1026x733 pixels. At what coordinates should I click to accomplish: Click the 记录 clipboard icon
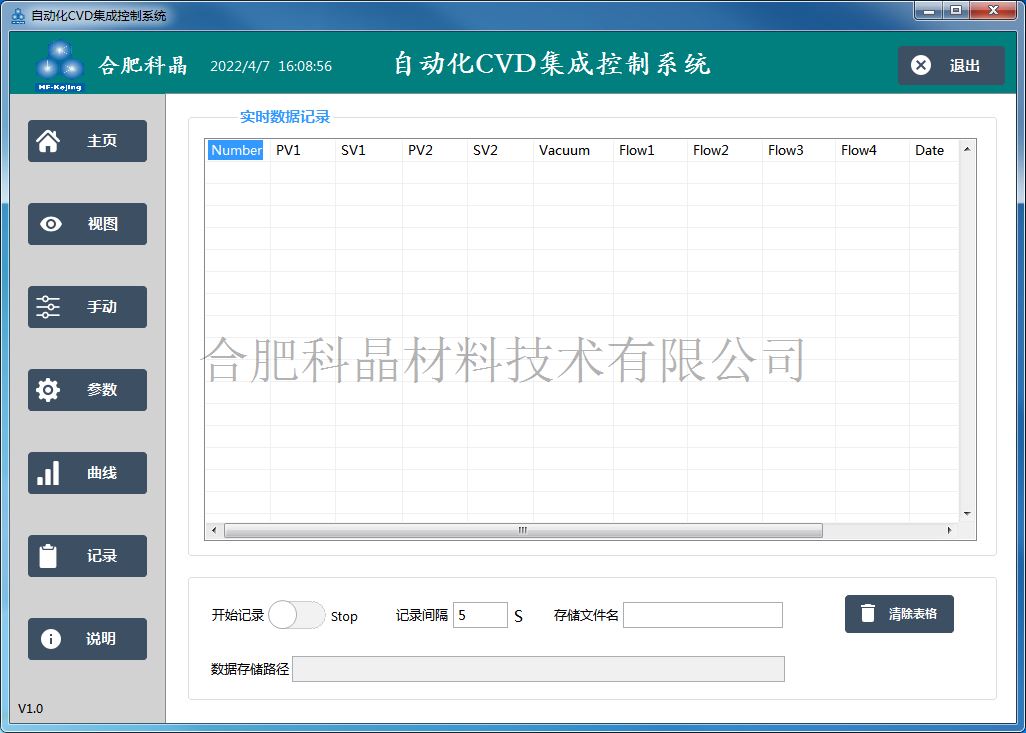click(x=48, y=556)
